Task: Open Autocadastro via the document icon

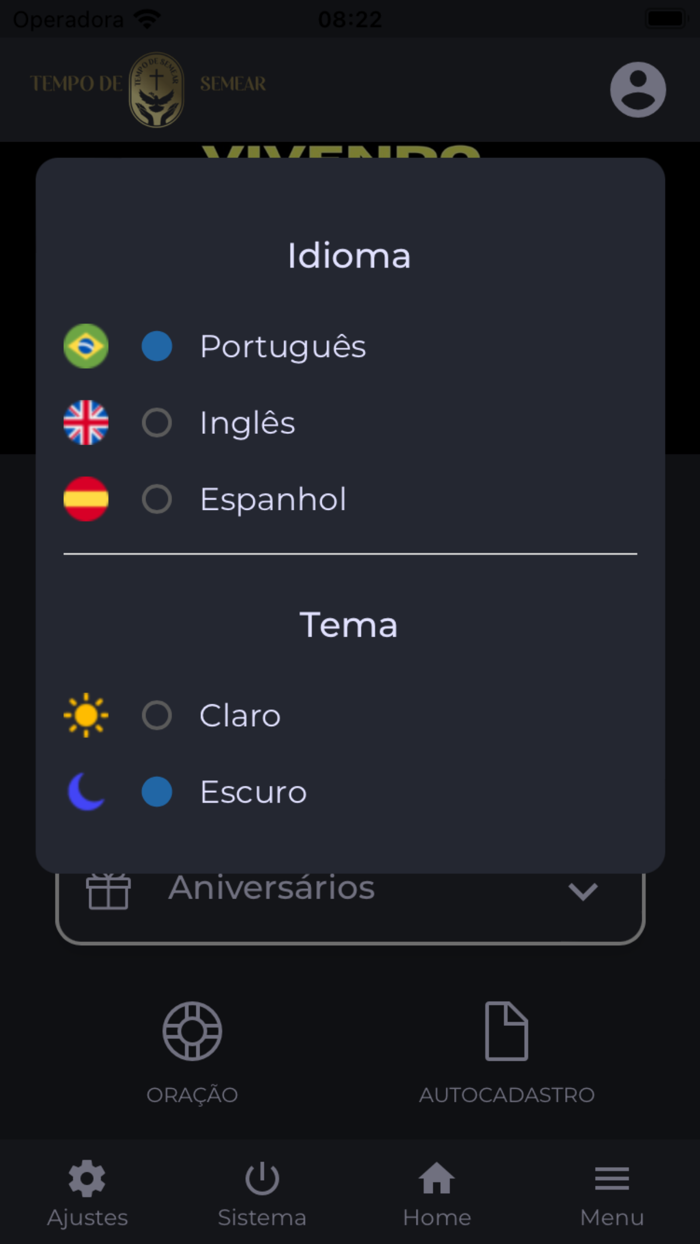Action: 507,1030
